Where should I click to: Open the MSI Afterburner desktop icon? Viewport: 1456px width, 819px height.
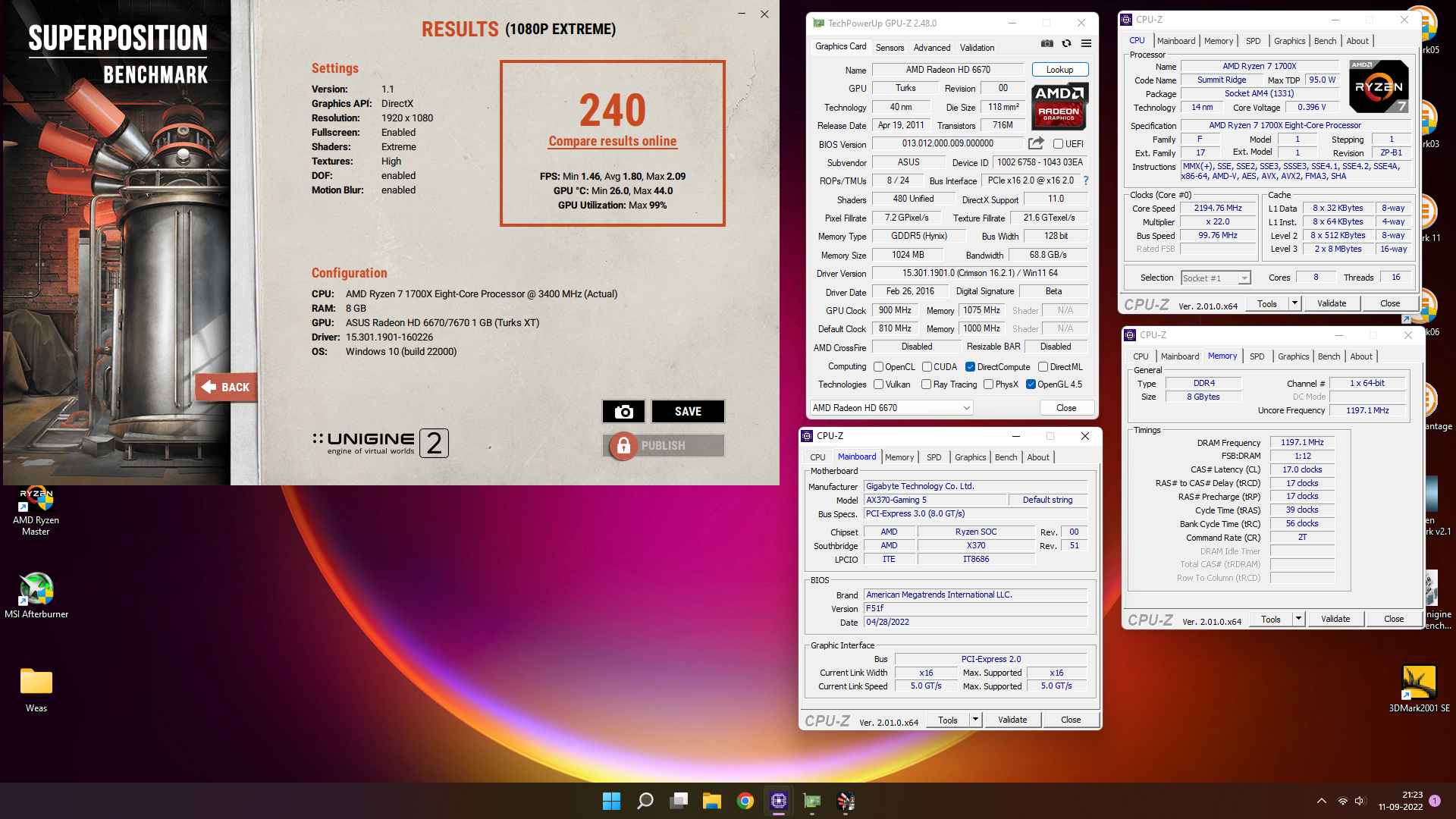point(36,597)
